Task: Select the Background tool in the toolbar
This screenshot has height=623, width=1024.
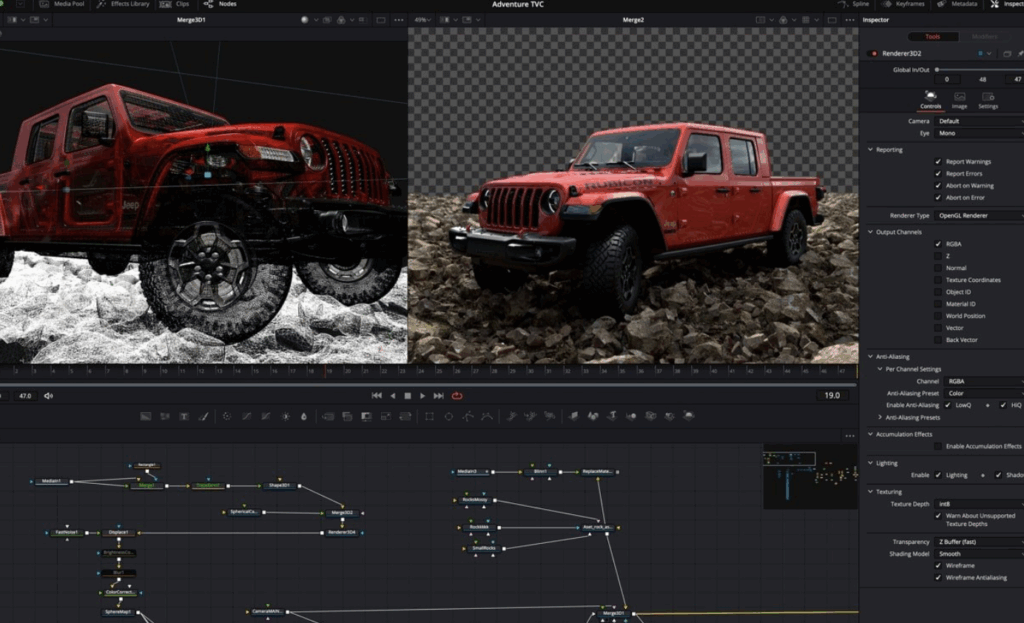Action: point(146,416)
